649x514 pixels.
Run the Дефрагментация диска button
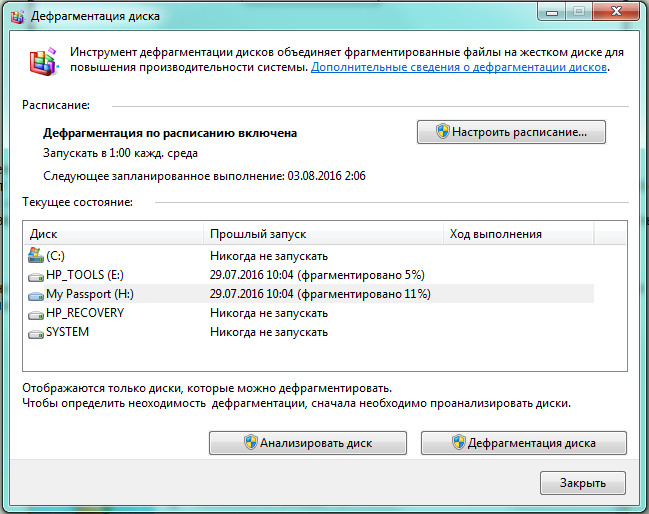[524, 443]
